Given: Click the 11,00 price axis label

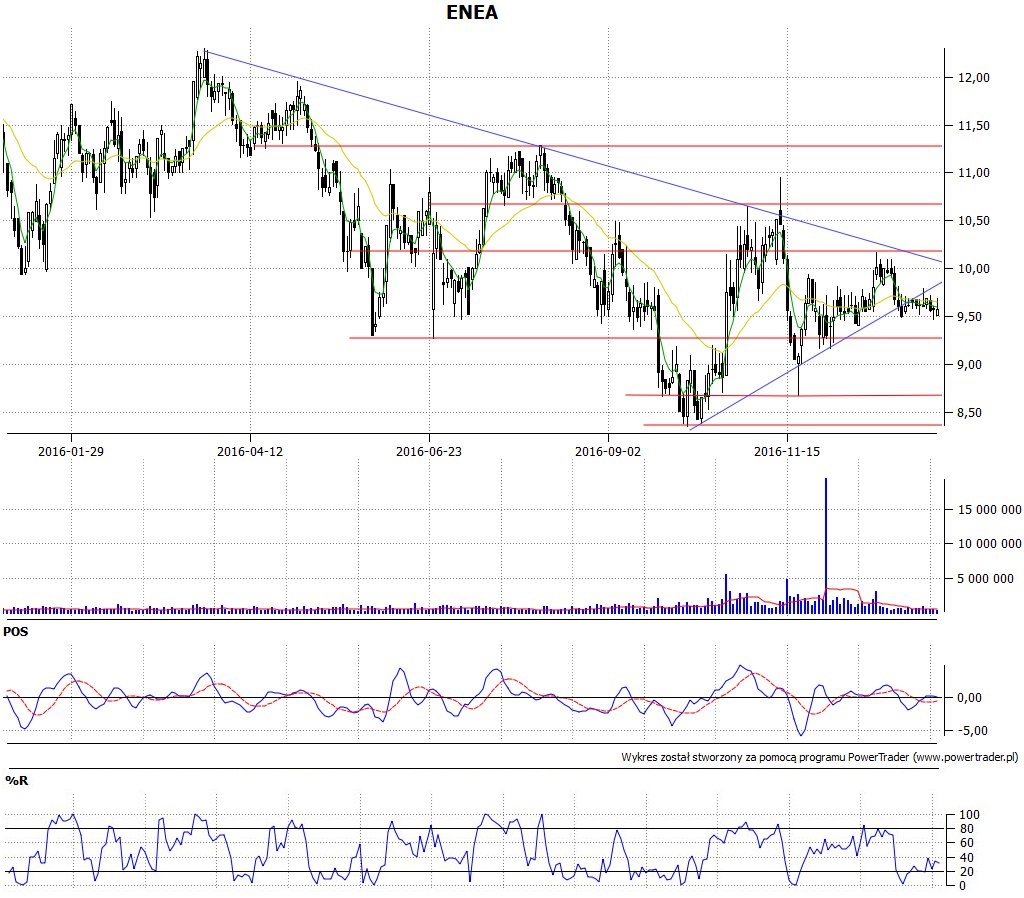Looking at the screenshot, I should [974, 173].
